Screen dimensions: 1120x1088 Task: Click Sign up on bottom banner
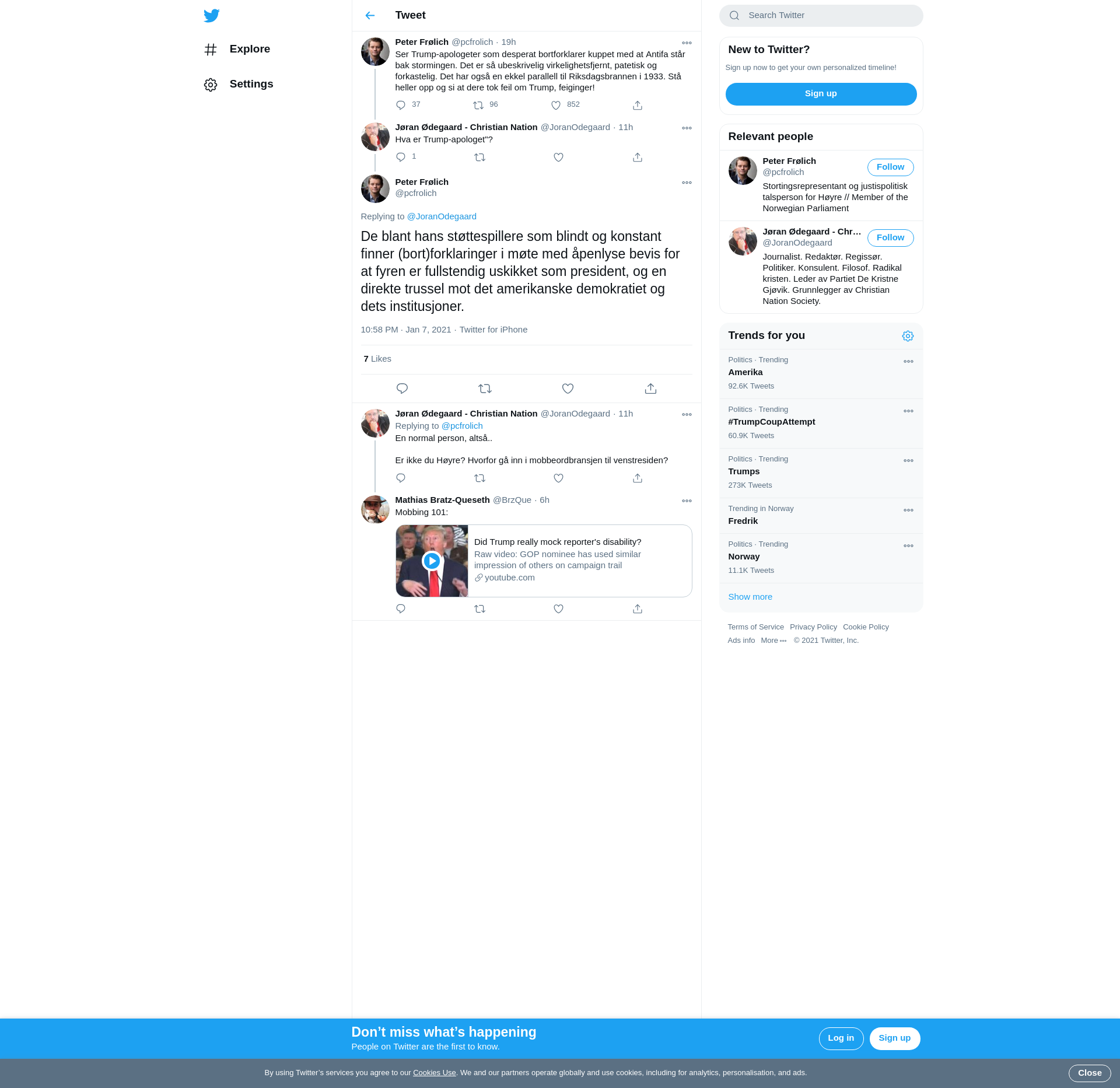[894, 1038]
